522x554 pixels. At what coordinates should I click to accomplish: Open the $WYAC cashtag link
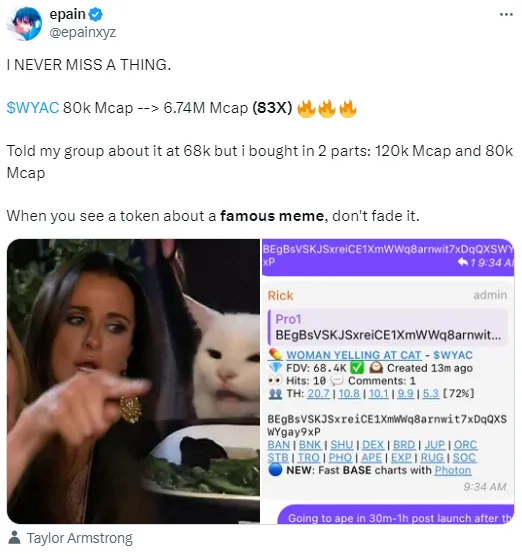pos(33,108)
